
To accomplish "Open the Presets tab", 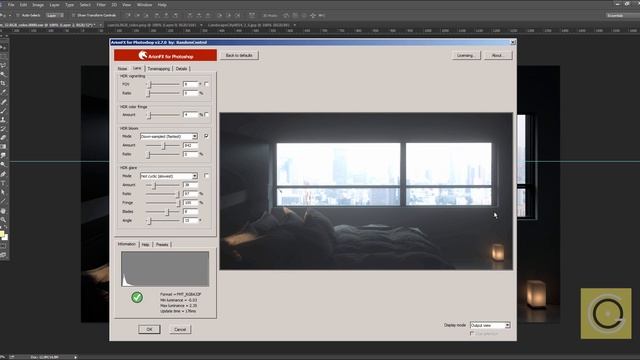I will click(x=162, y=244).
